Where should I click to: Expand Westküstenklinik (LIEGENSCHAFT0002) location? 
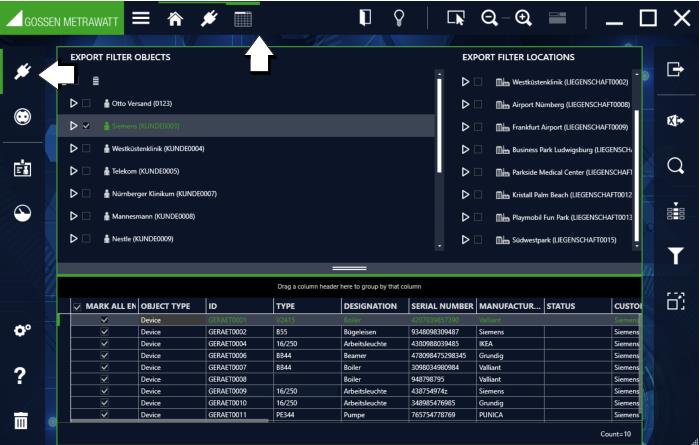465,82
